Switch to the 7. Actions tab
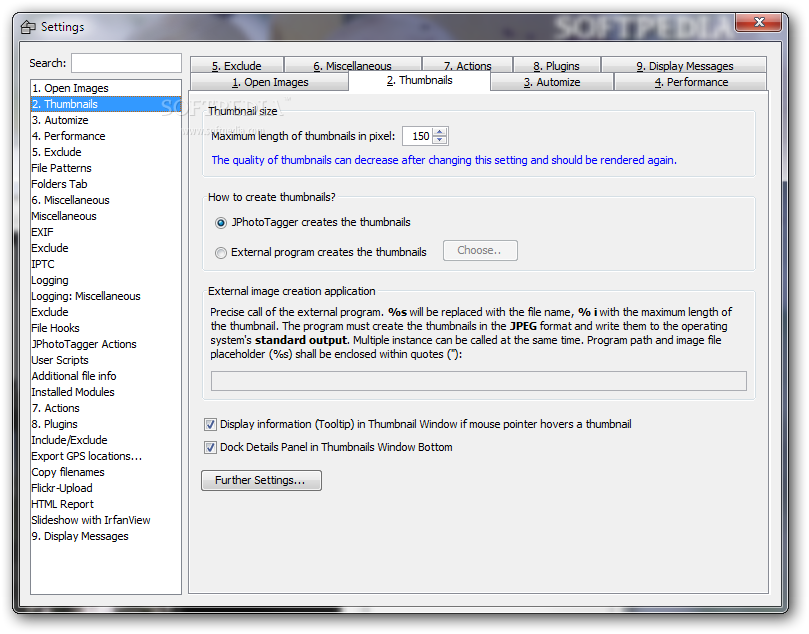This screenshot has height=634, width=809. point(467,66)
